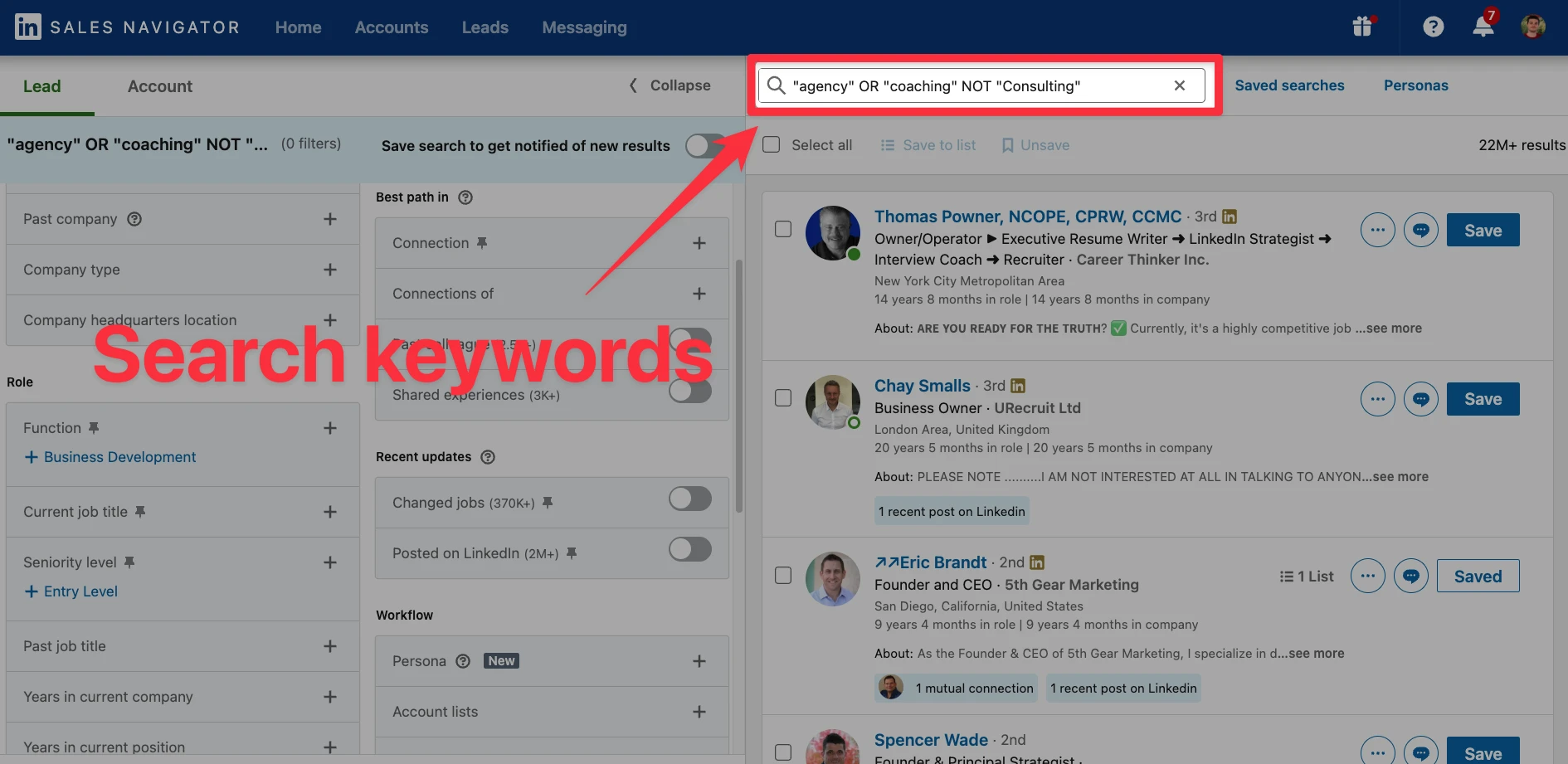
Task: Add Entry Level seniority suggestion
Action: [x=71, y=591]
